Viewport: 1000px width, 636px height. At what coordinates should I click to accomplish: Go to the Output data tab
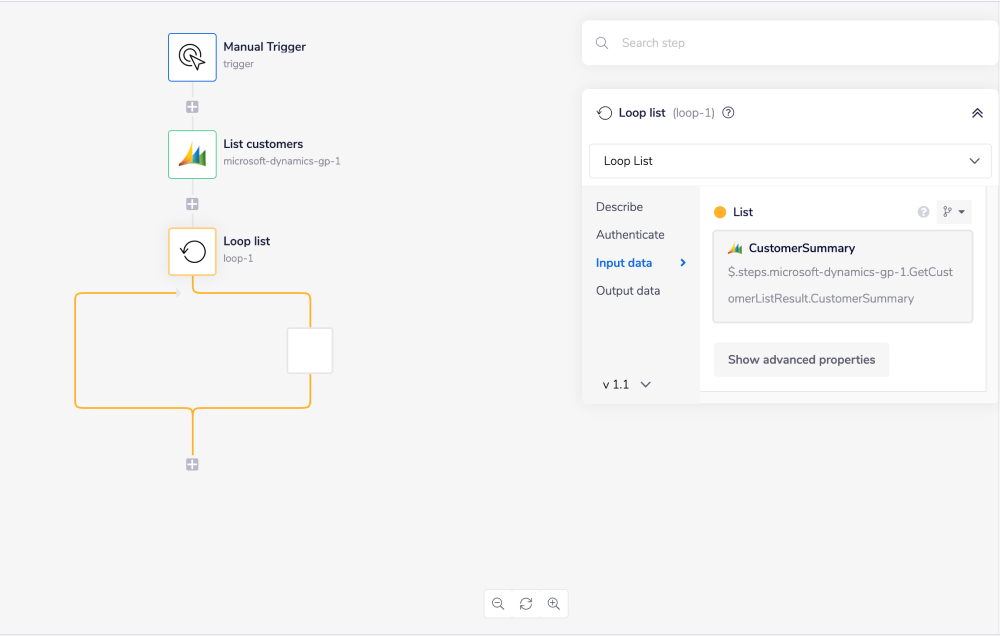click(x=627, y=291)
